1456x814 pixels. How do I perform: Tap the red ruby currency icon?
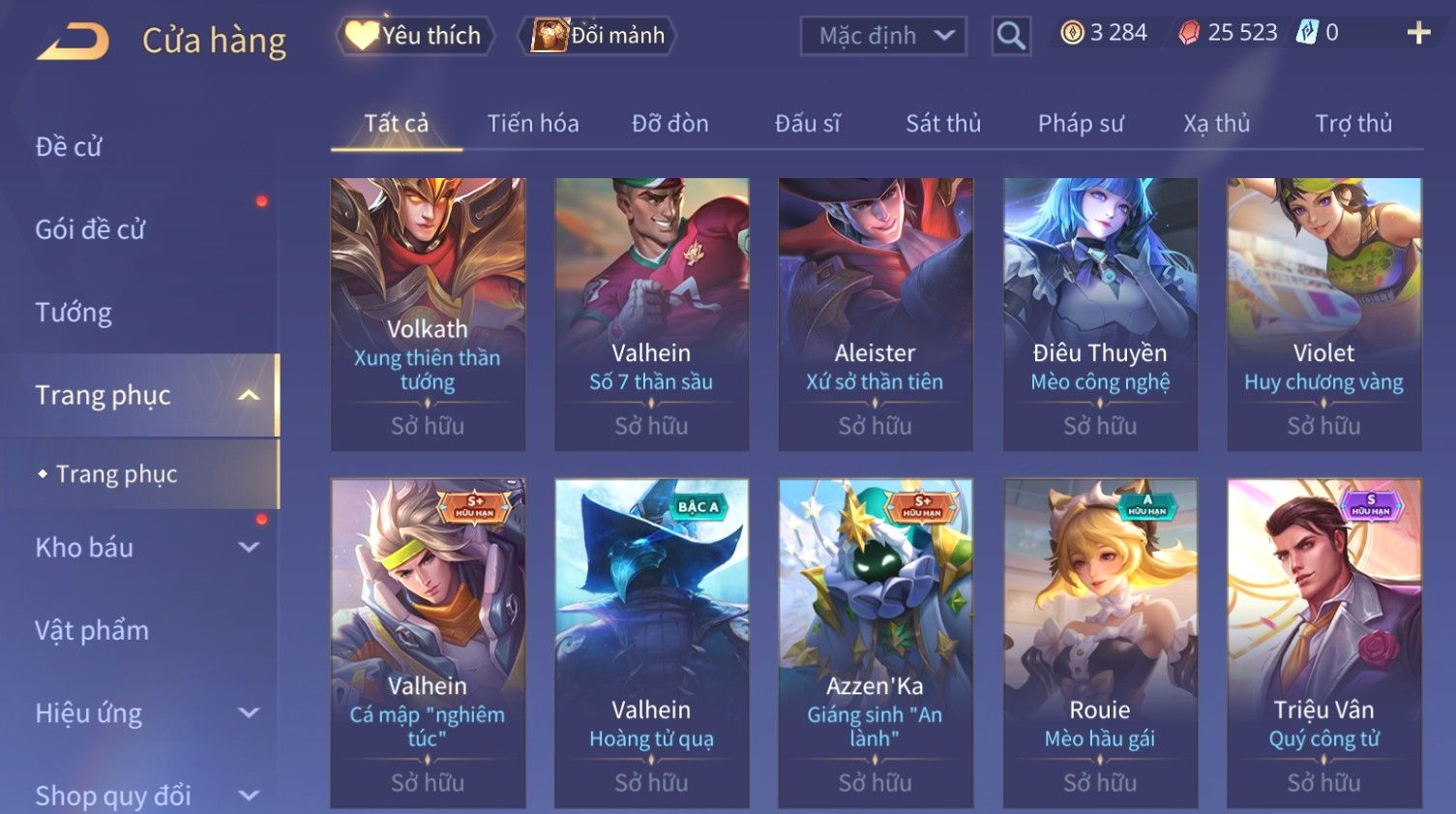[x=1189, y=33]
